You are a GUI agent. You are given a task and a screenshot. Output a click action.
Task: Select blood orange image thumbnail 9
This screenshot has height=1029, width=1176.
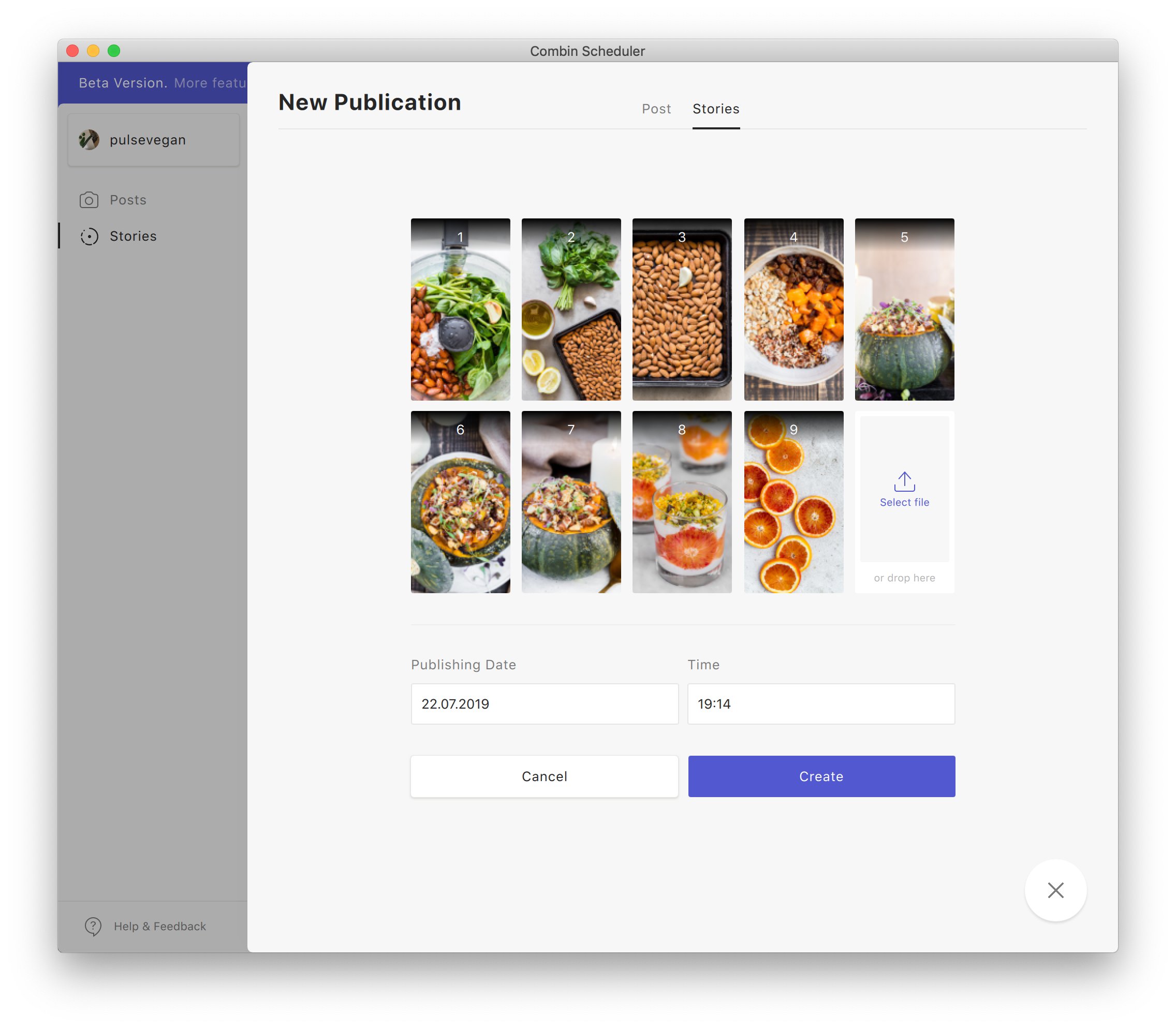(794, 501)
